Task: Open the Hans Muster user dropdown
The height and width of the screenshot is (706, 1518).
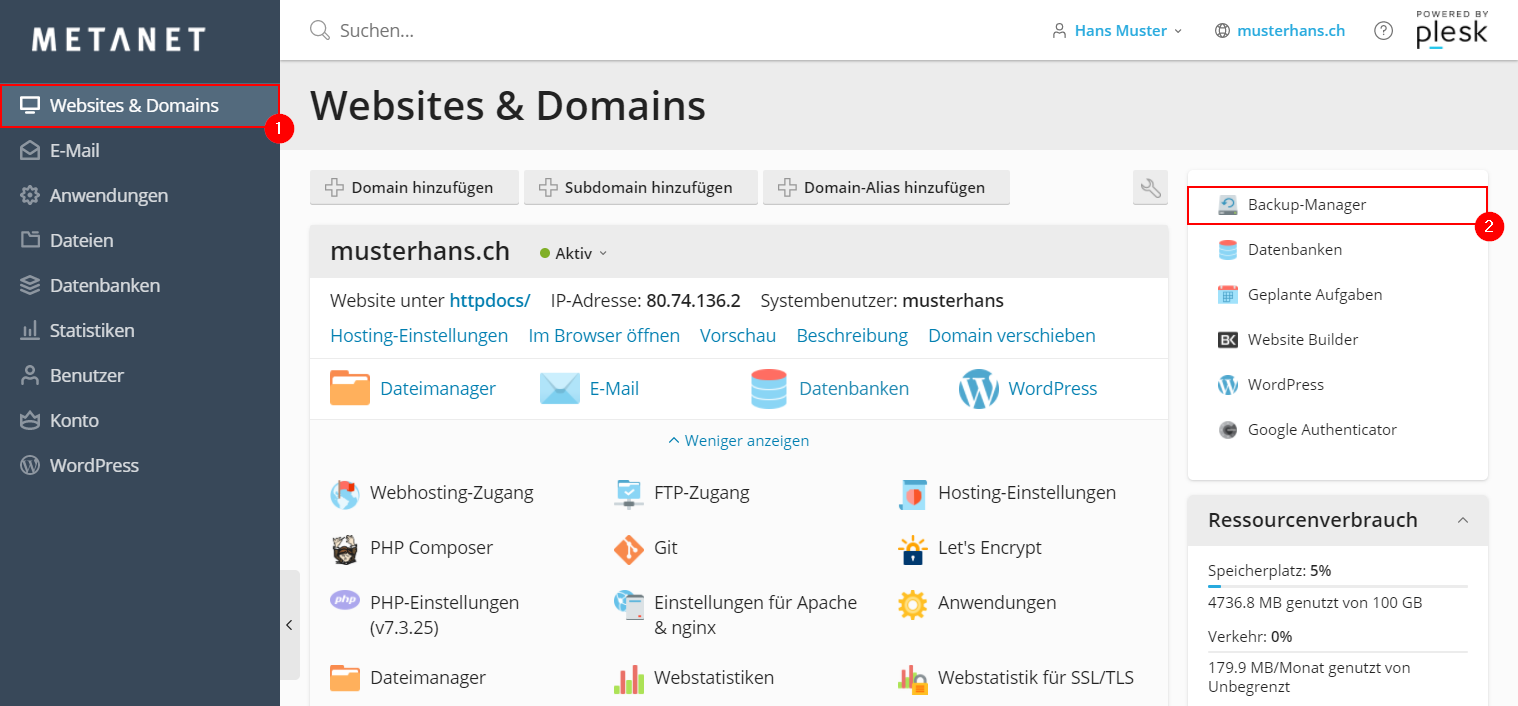Action: (x=1119, y=31)
